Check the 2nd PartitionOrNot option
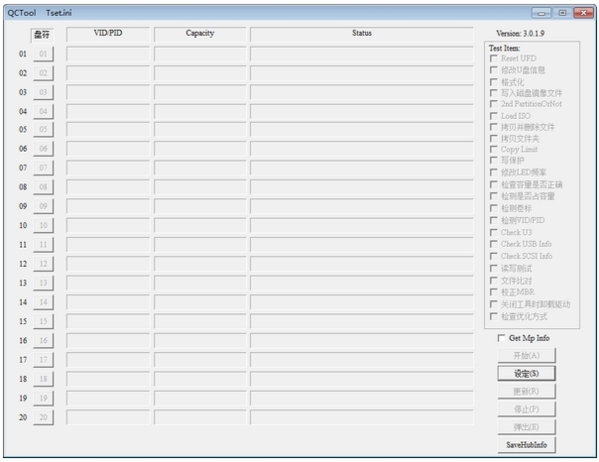Screen dimensions: 599x462 tap(494, 104)
